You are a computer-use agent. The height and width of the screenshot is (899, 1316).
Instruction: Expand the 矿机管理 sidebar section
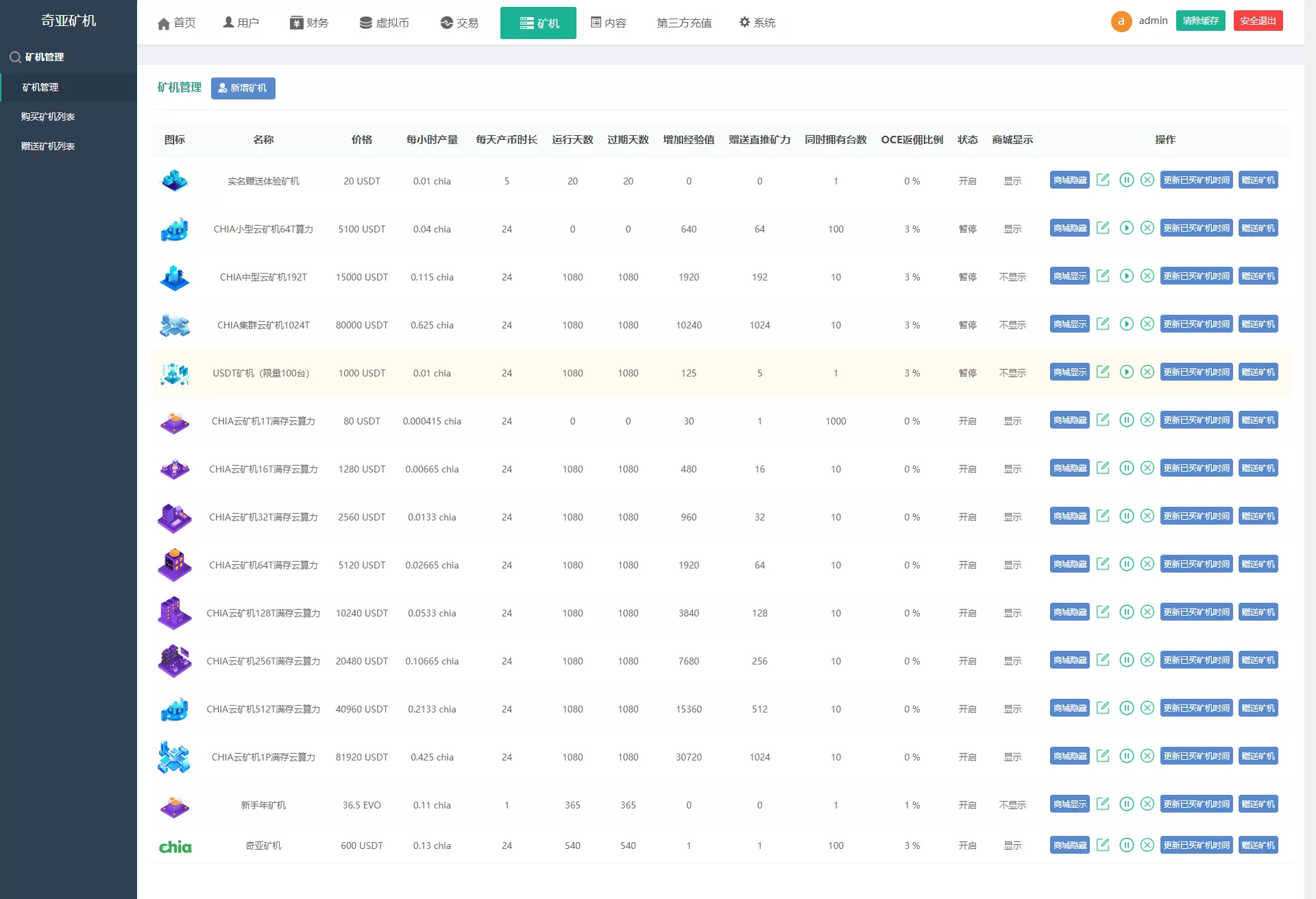(x=44, y=57)
